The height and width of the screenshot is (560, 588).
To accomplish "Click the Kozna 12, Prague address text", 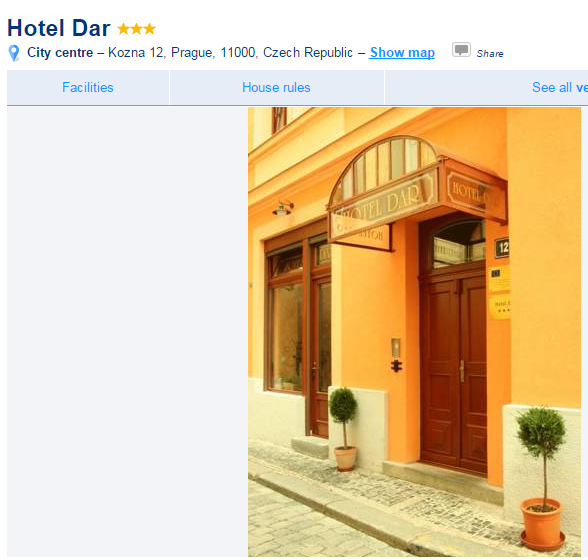I will coord(162,53).
